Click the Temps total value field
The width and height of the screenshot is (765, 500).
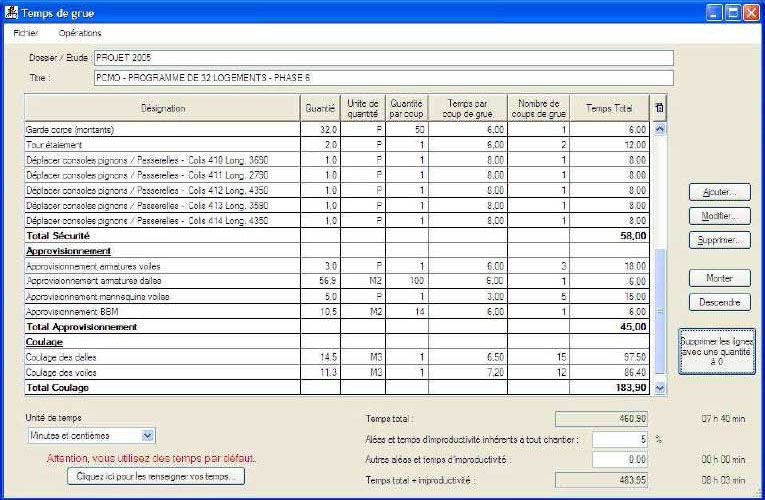click(601, 419)
